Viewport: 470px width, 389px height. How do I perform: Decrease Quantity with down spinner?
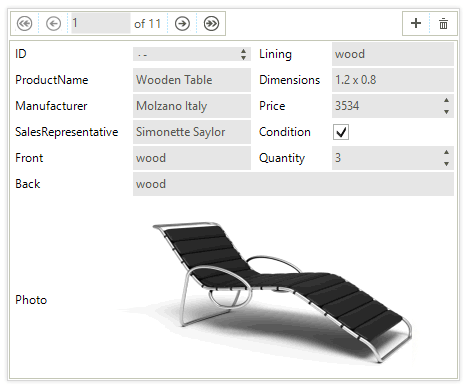pos(446,164)
